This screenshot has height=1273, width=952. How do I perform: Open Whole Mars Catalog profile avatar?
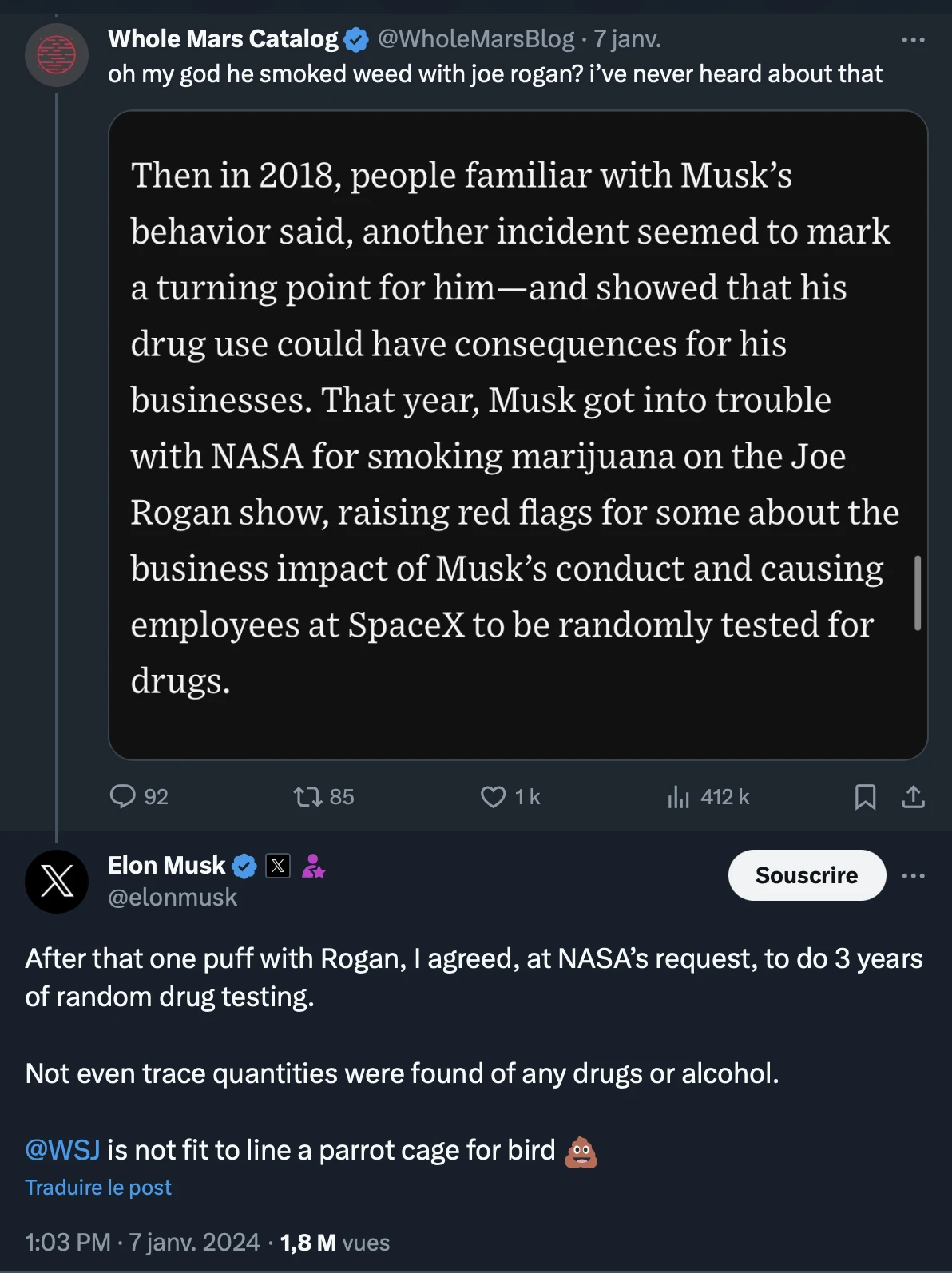(57, 55)
